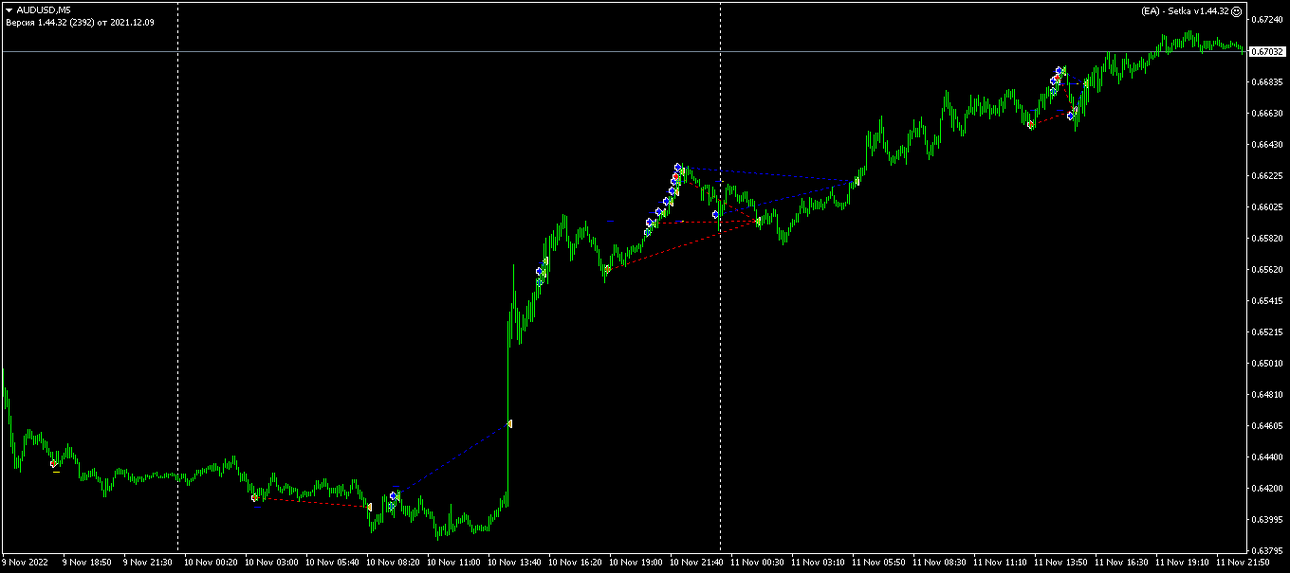Image resolution: width=1290 pixels, height=573 pixels.
Task: Click the 10 Nov 05:40 time scale label
Action: pyautogui.click(x=332, y=562)
